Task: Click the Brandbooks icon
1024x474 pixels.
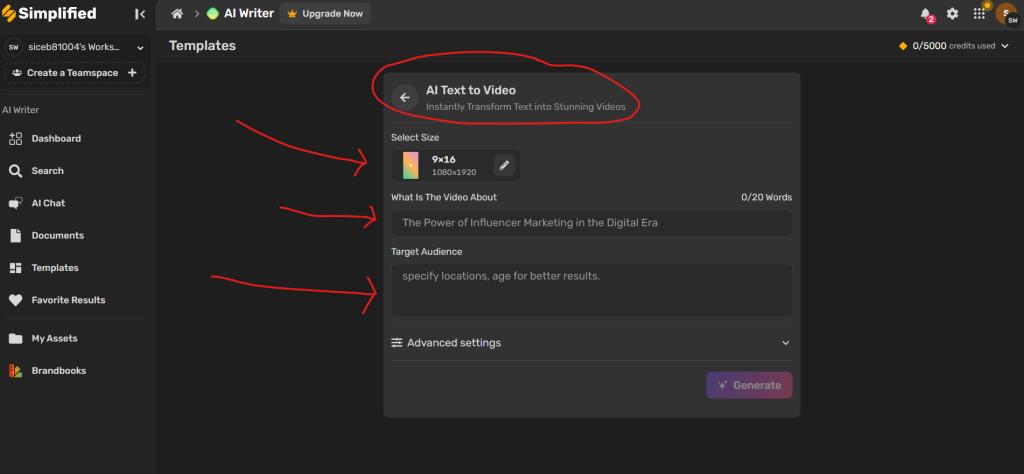Action: pyautogui.click(x=16, y=371)
